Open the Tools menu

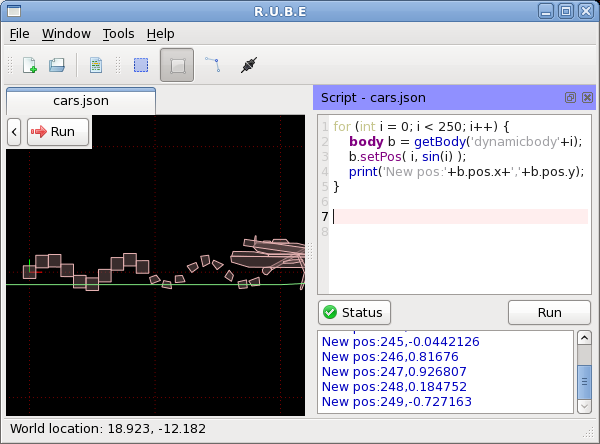(118, 34)
